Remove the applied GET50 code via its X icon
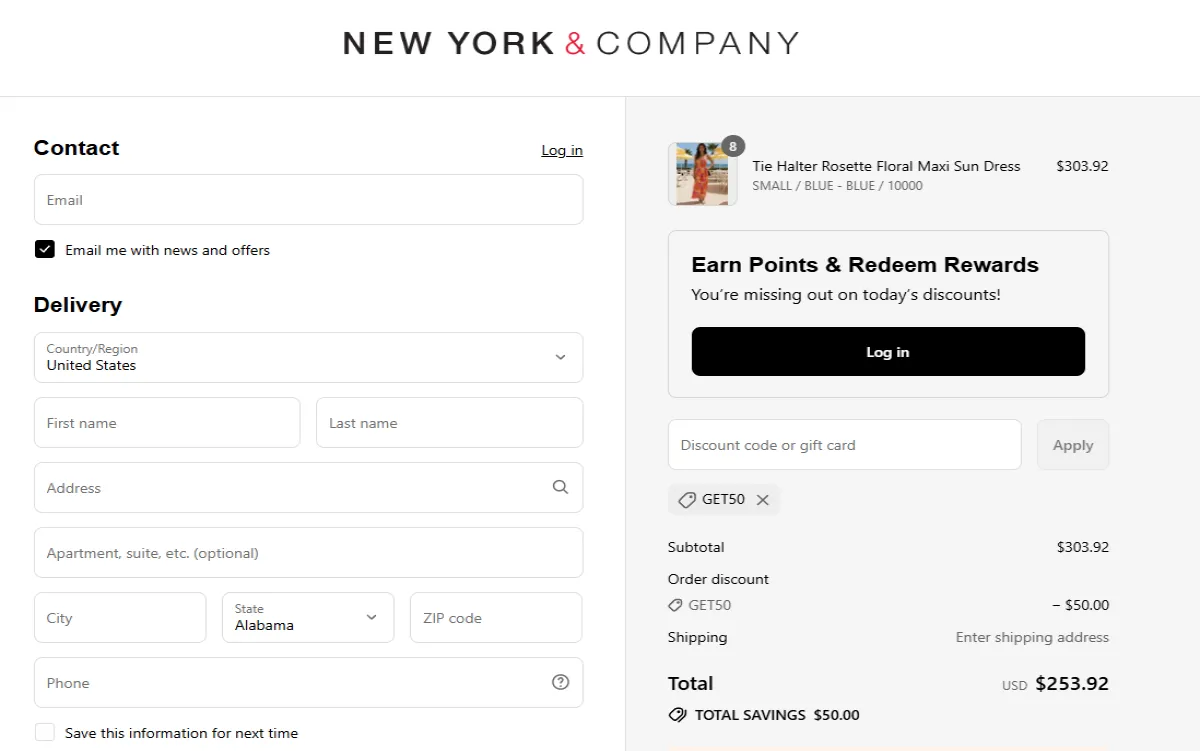This screenshot has width=1200, height=751. click(x=763, y=499)
